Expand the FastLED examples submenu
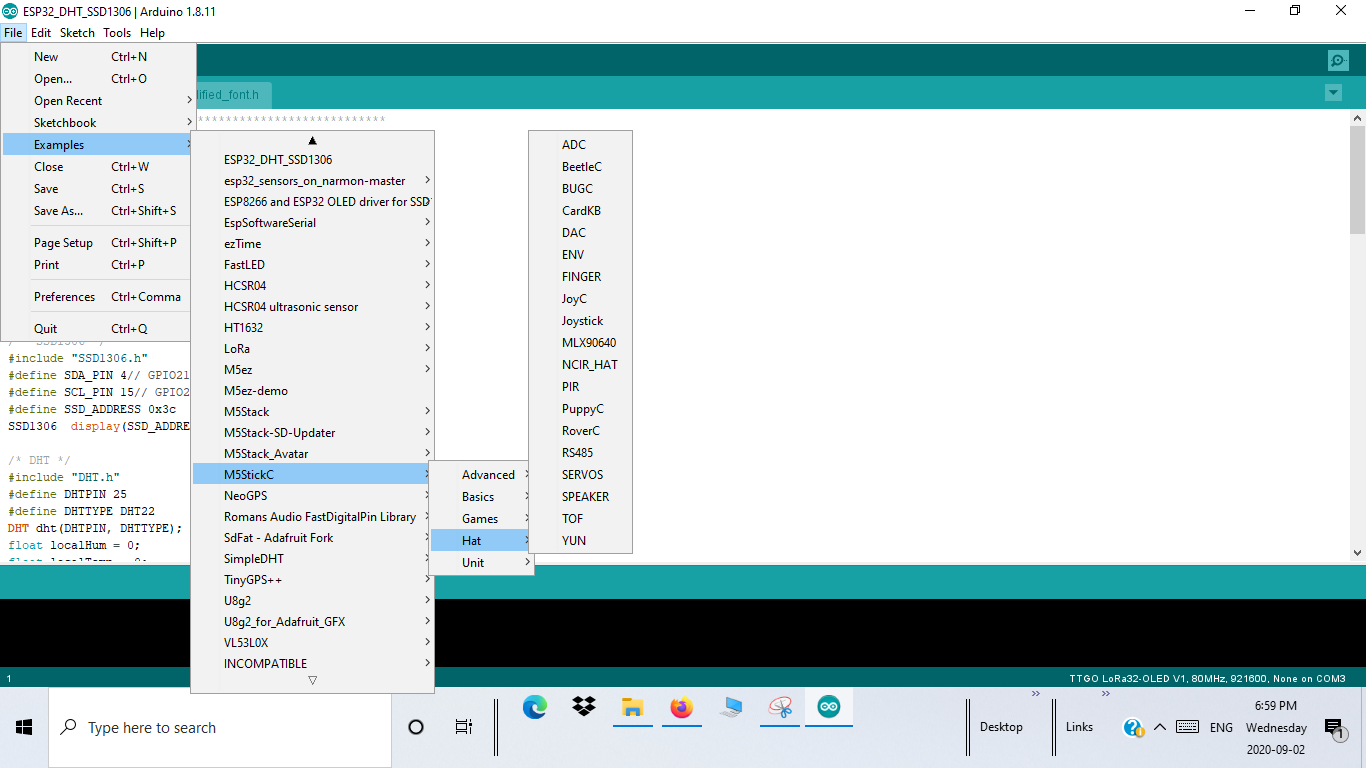The width and height of the screenshot is (1366, 768). [312, 265]
